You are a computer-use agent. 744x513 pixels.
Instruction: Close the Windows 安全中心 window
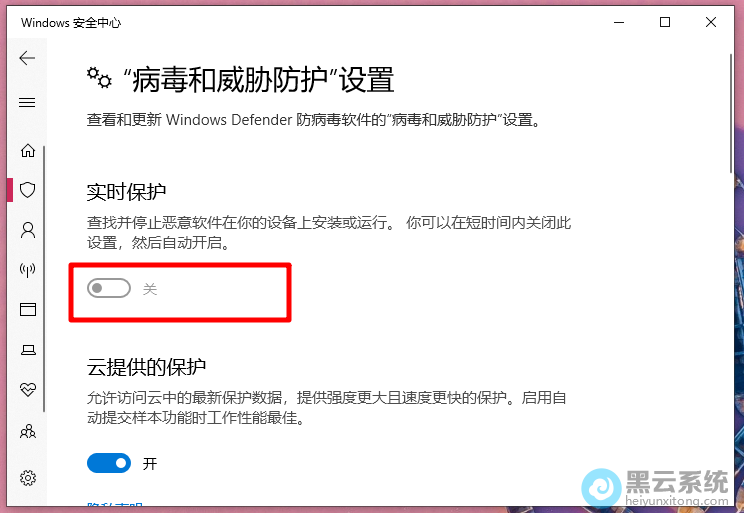point(710,22)
